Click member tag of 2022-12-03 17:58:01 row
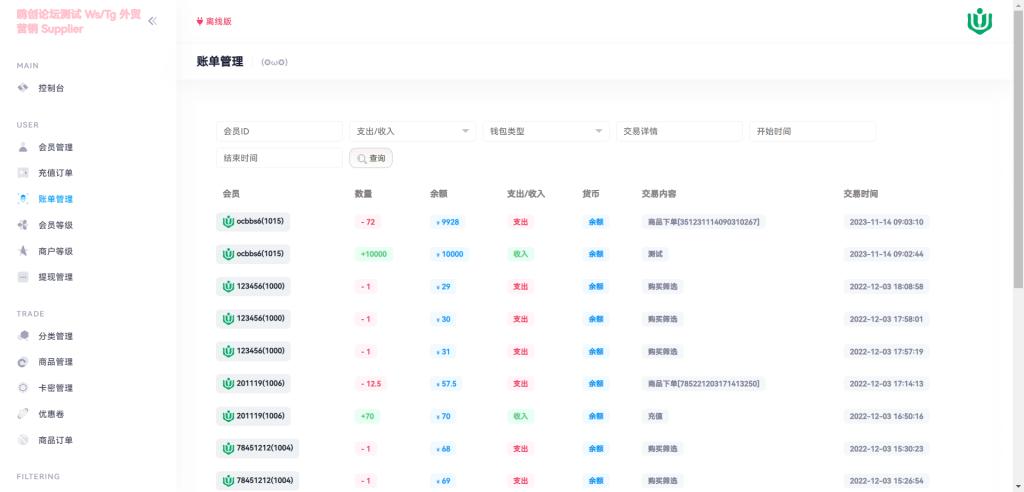The image size is (1024, 492). tap(253, 318)
